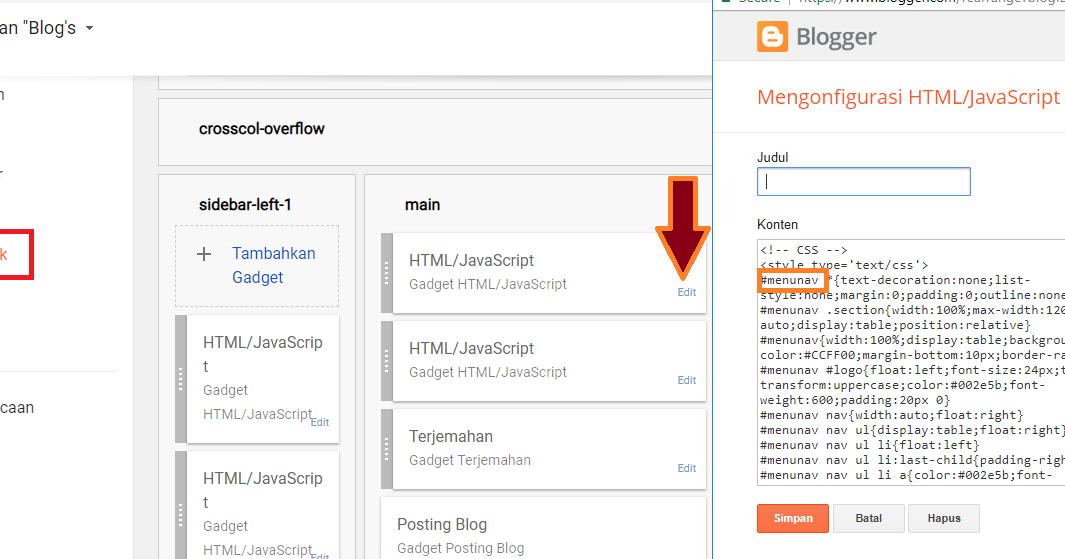Open the blog selector dropdown arrow
Viewport: 1065px width, 559px height.
89,29
